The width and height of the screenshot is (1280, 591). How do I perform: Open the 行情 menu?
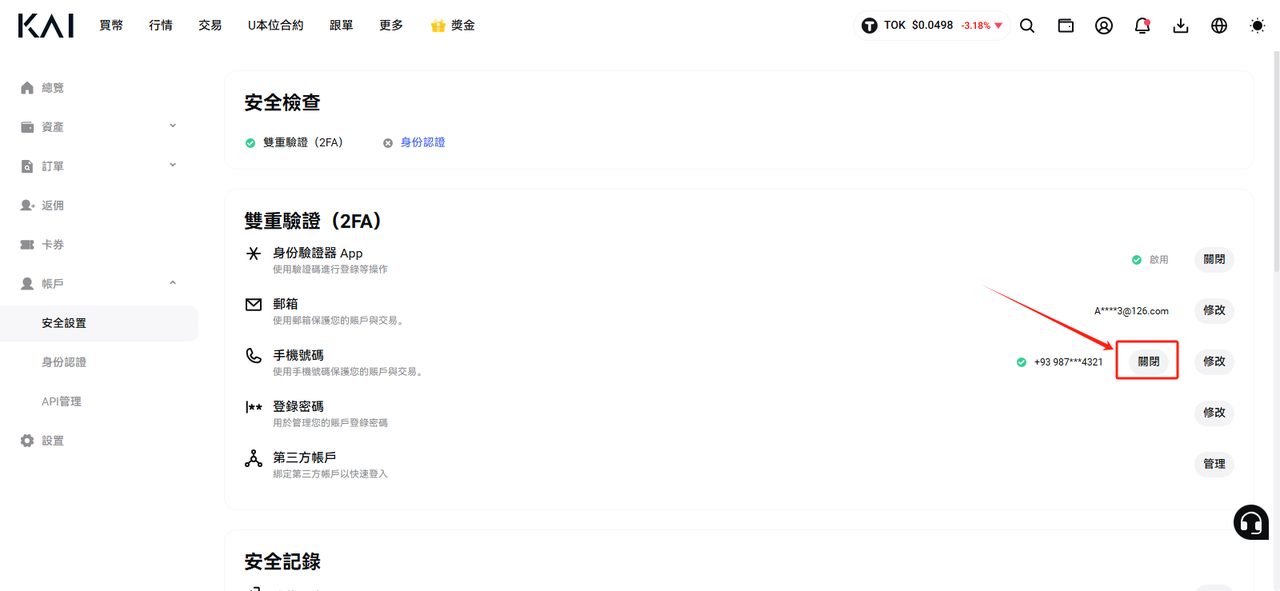[x=160, y=26]
